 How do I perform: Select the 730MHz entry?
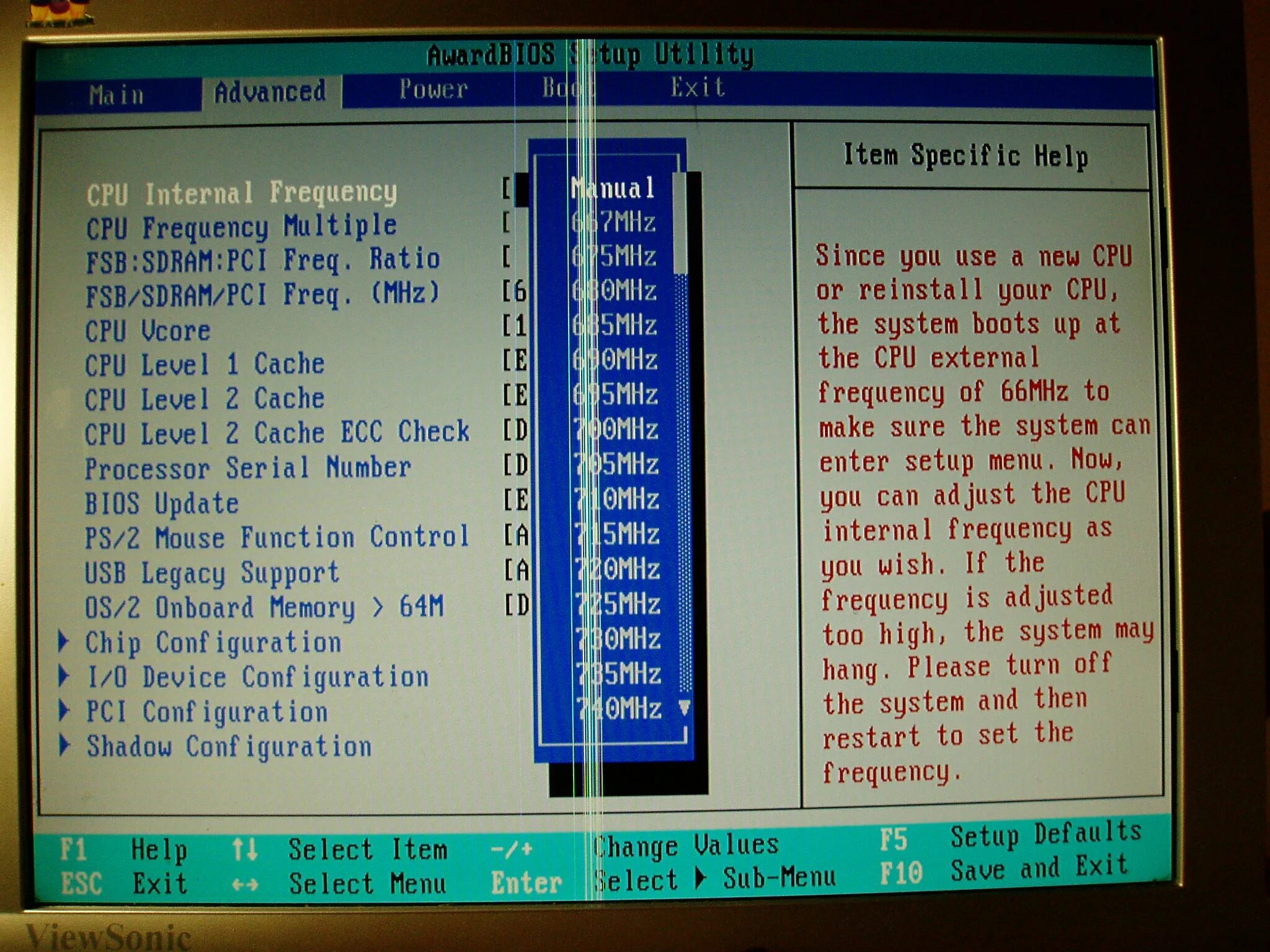click(x=619, y=639)
